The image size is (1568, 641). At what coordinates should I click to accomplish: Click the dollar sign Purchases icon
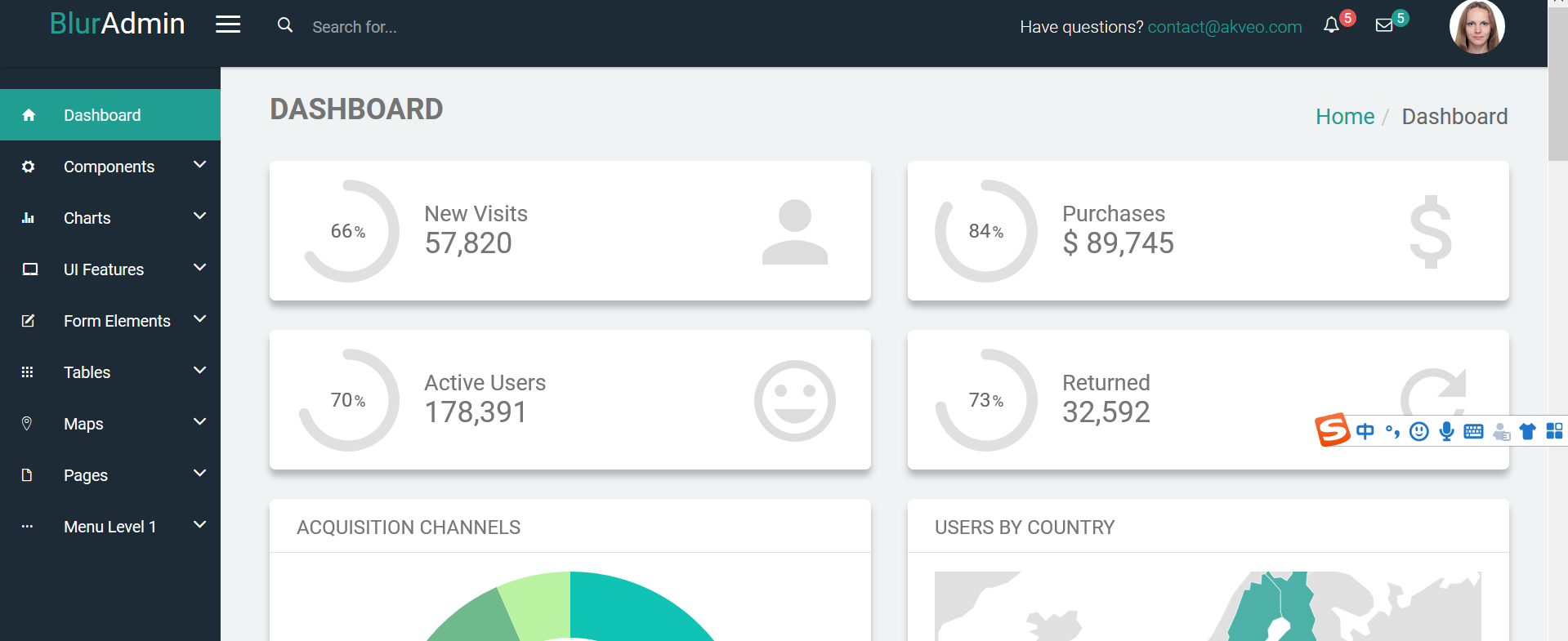[1430, 232]
